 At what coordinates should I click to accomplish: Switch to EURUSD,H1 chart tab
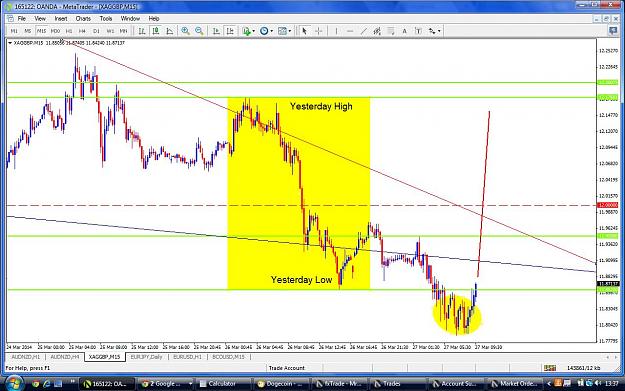(x=187, y=357)
